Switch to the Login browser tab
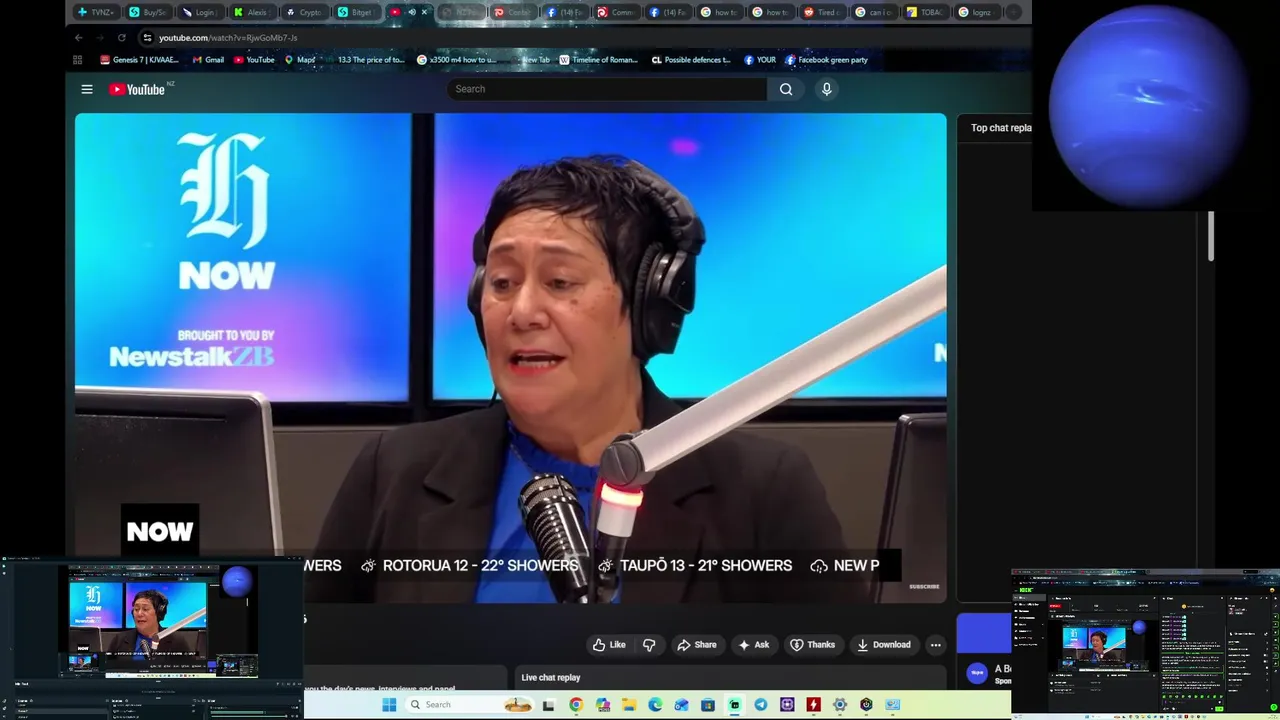This screenshot has height=720, width=1280. [x=199, y=12]
